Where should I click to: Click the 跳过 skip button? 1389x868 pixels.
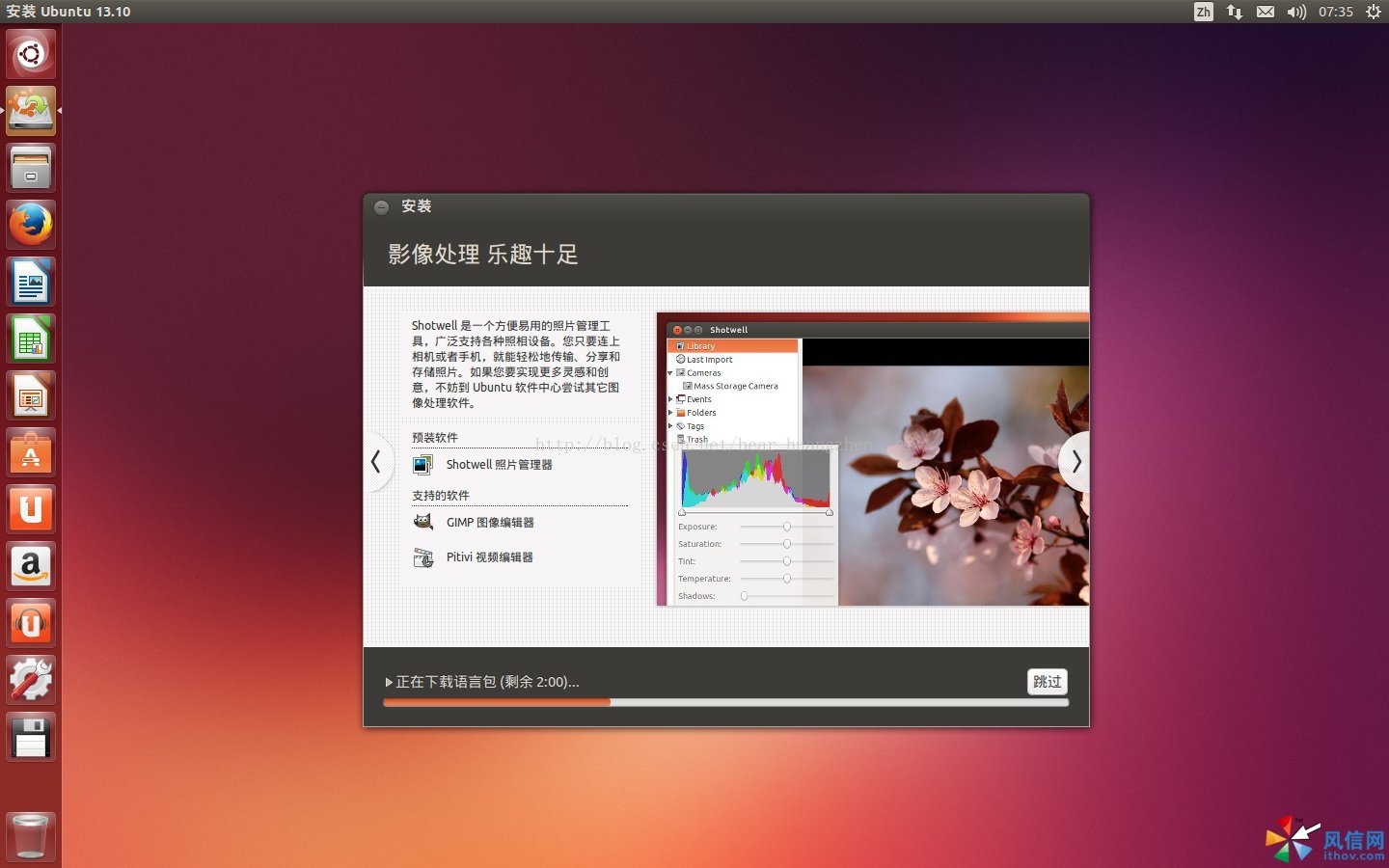pyautogui.click(x=1048, y=682)
